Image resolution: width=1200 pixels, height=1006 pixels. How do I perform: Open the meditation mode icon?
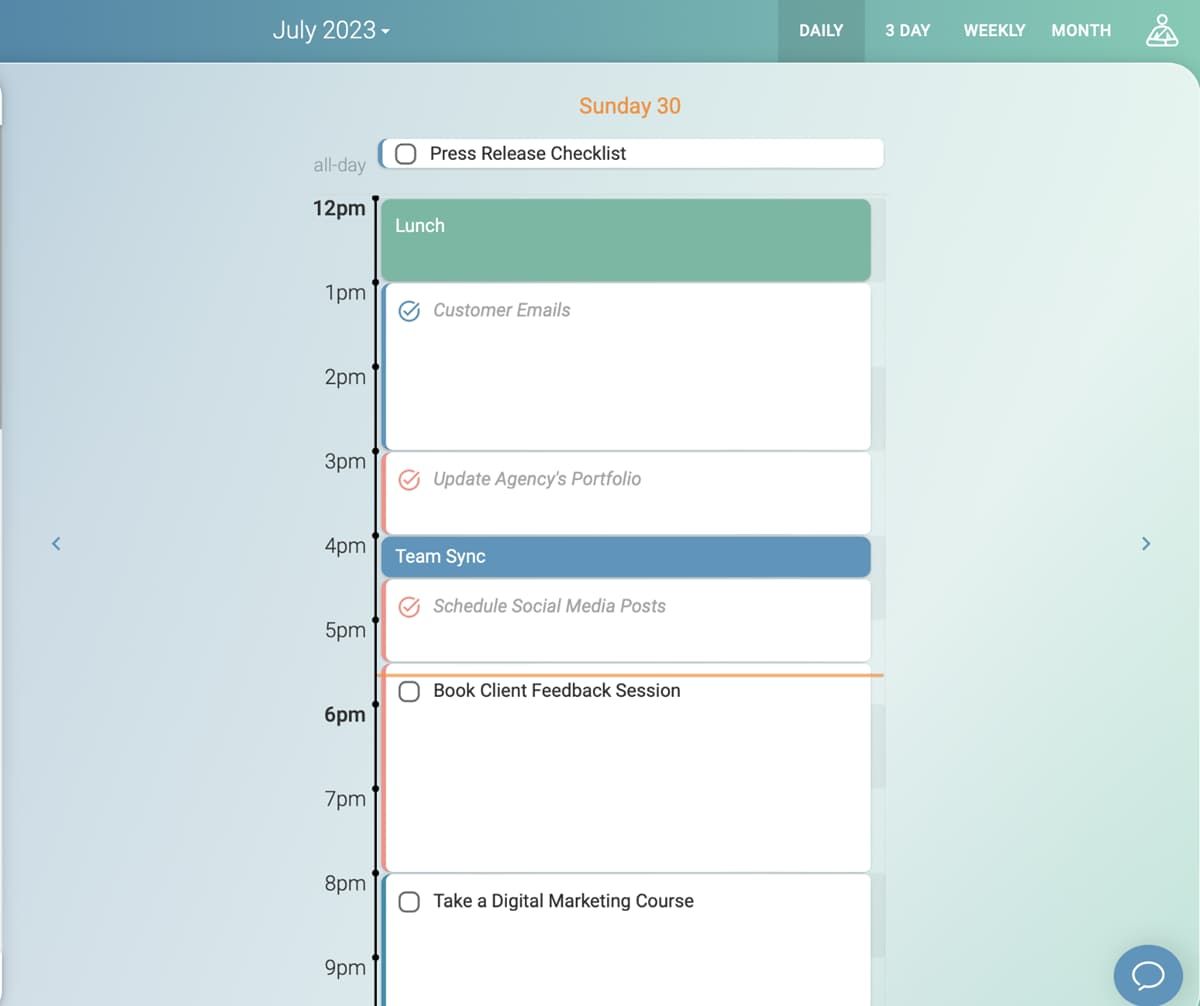1160,30
